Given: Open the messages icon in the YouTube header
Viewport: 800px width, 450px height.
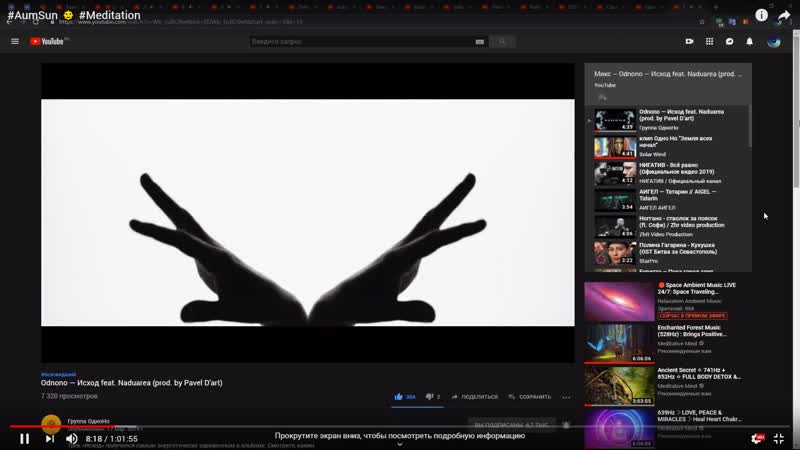Looking at the screenshot, I should coord(730,41).
